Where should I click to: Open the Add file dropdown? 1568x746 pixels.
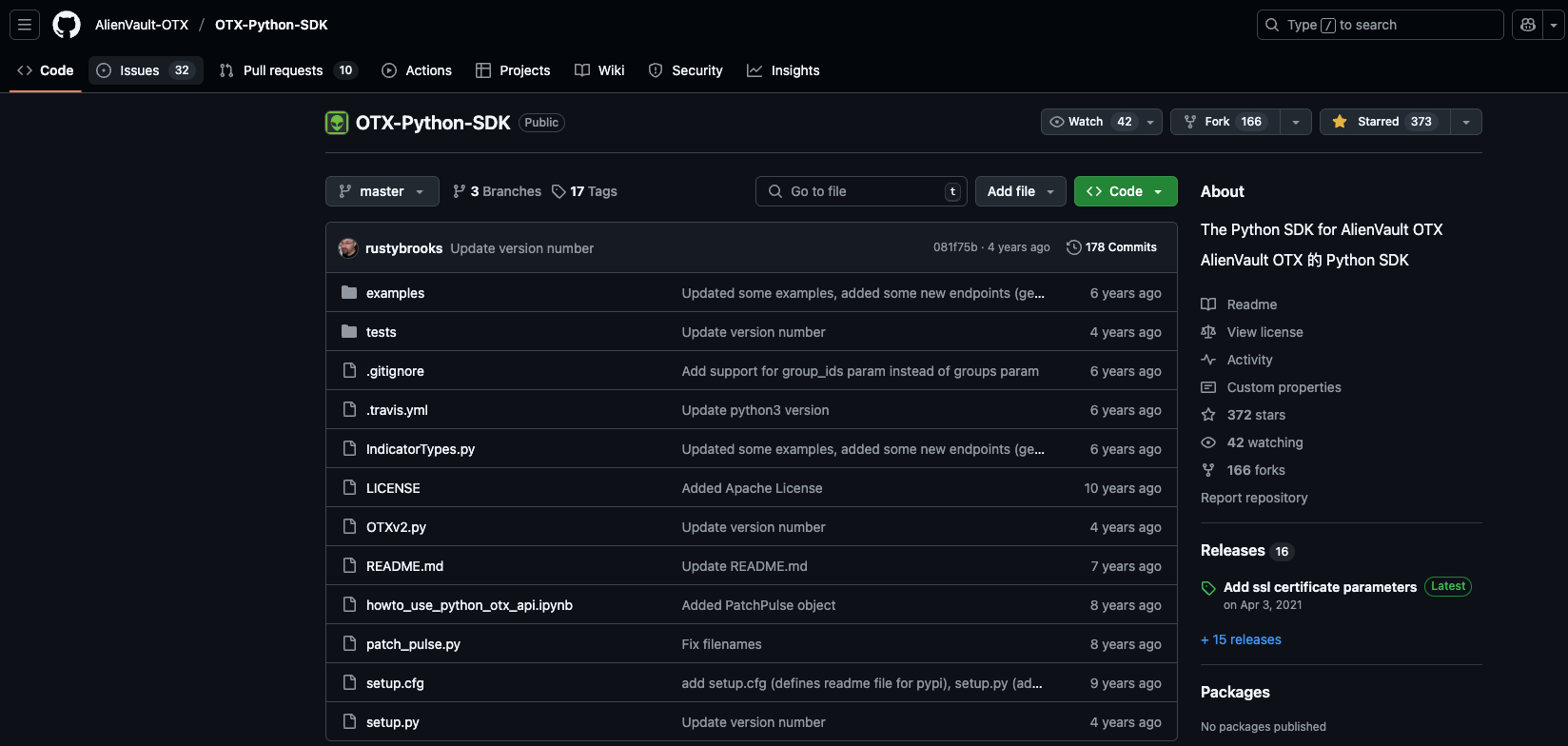(1021, 191)
